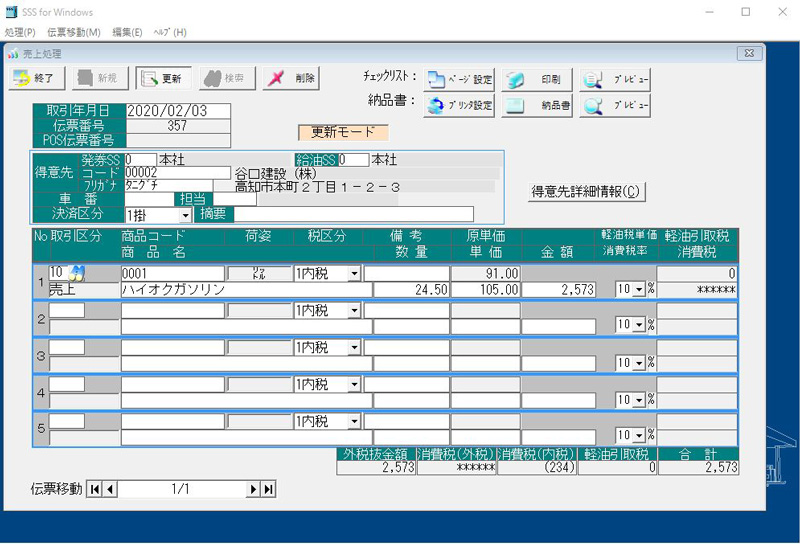Image resolution: width=800 pixels, height=544 pixels.
Task: Print the checklist with 印刷 button
Action: point(537,79)
